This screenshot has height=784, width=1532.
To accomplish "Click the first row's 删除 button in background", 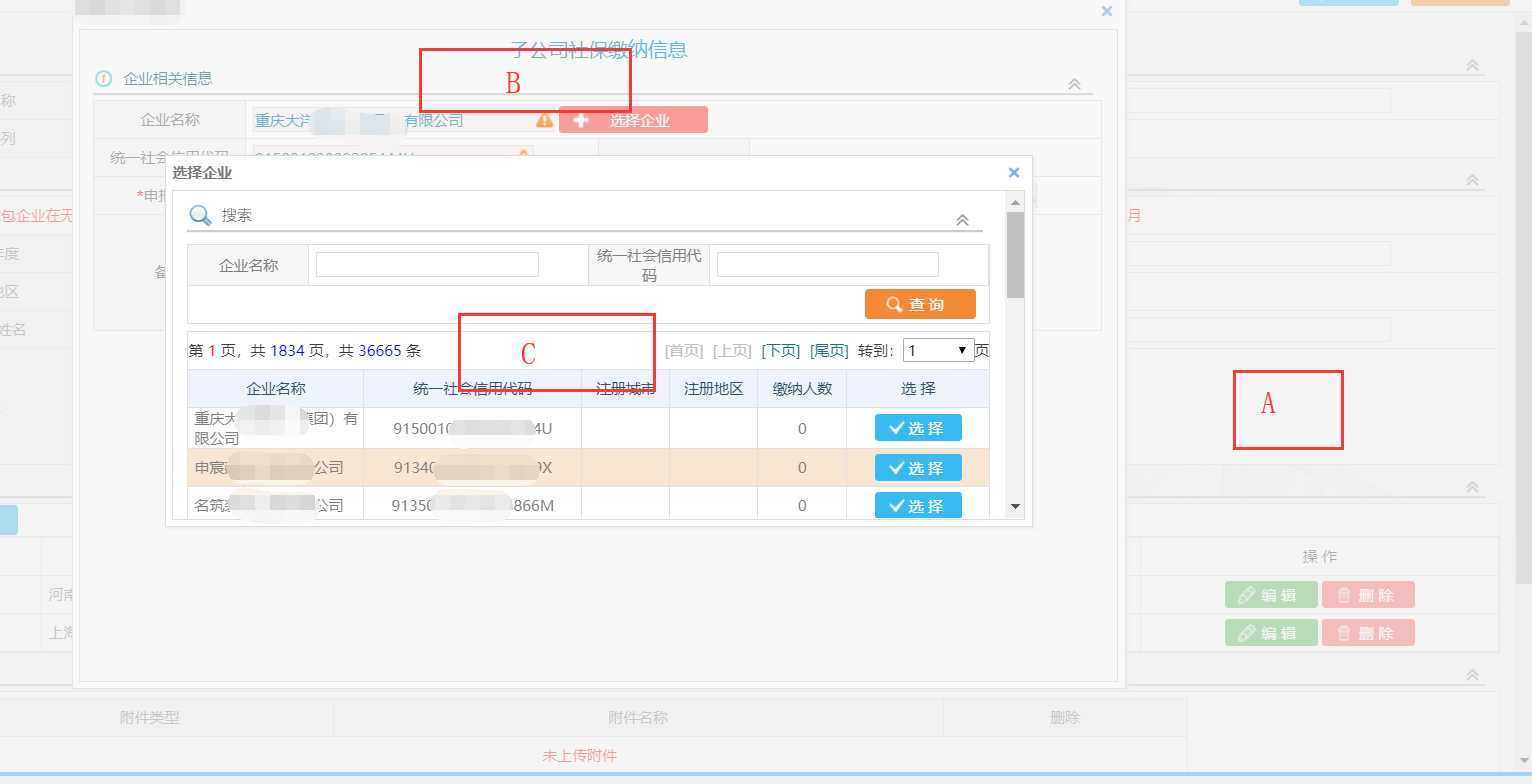I will point(1368,595).
